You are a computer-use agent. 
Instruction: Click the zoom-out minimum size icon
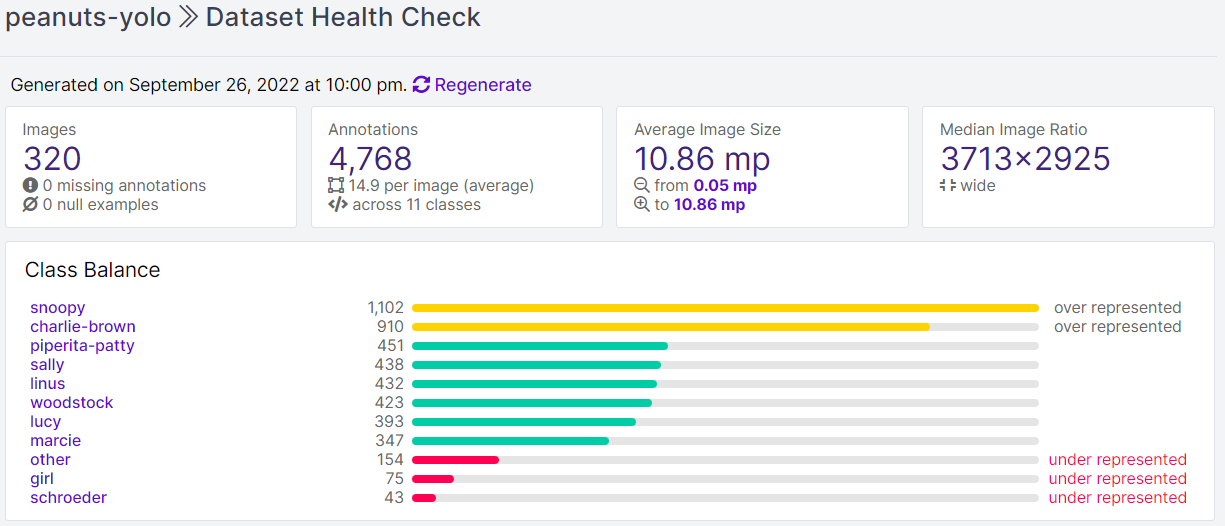[x=642, y=185]
